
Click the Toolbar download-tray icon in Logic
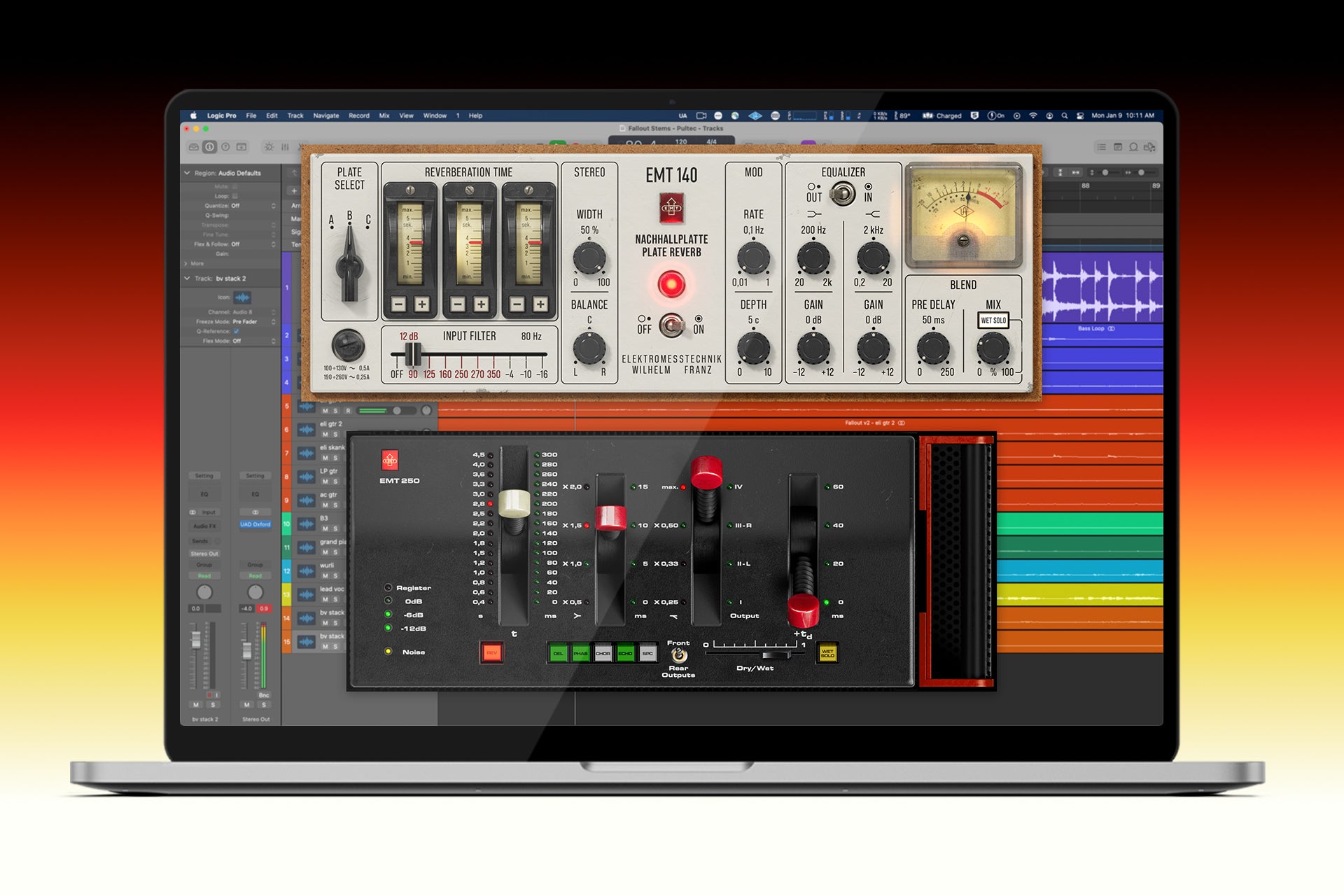point(241,147)
